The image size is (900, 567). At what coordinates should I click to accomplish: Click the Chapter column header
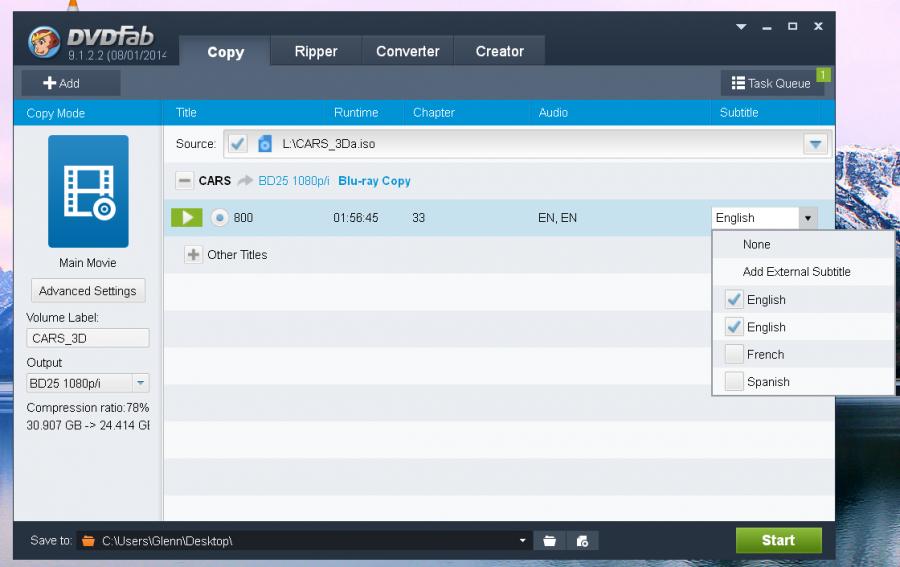point(433,112)
